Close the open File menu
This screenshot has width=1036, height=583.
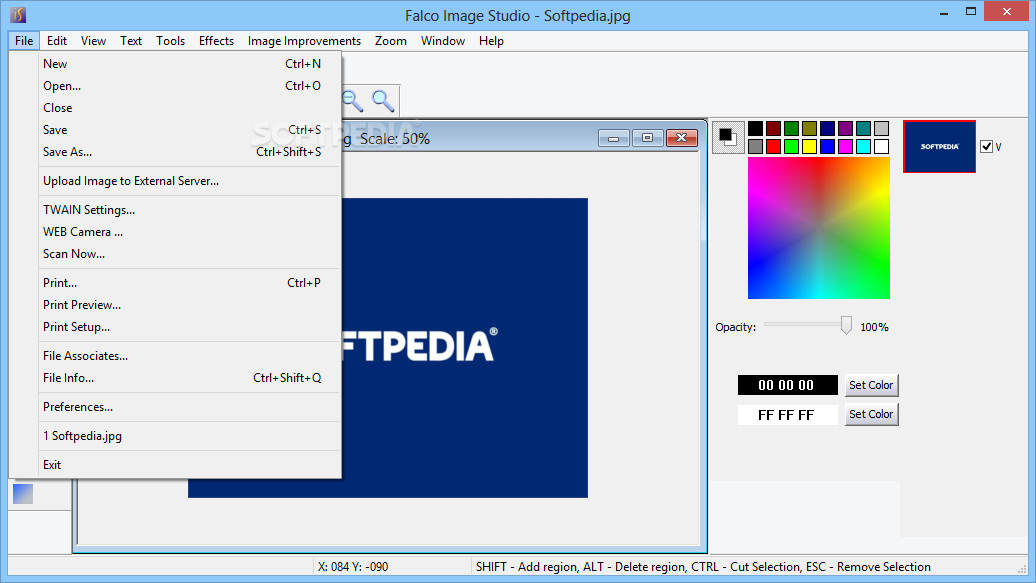[24, 41]
